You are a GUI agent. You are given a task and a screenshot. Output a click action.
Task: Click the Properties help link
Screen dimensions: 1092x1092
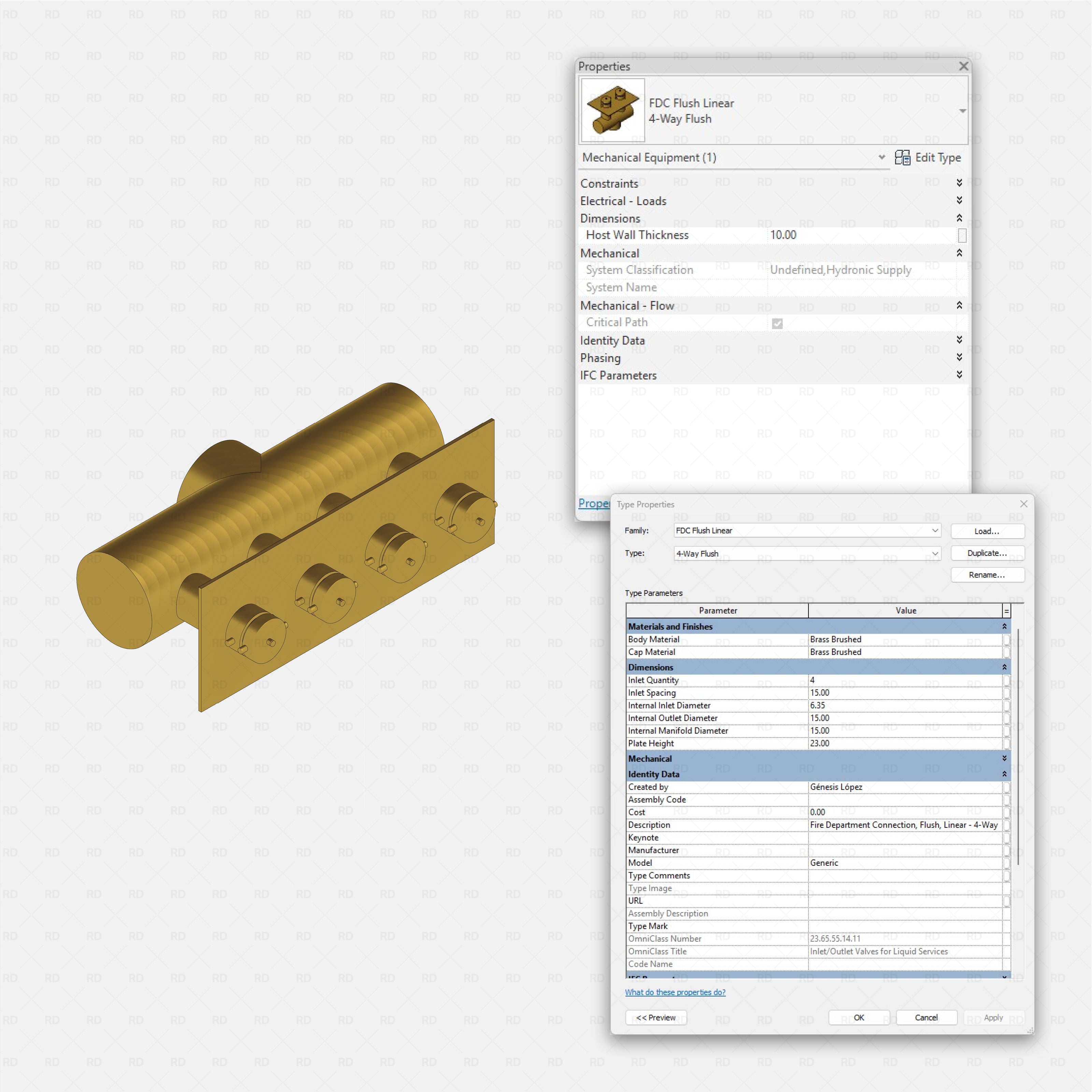[x=594, y=503]
